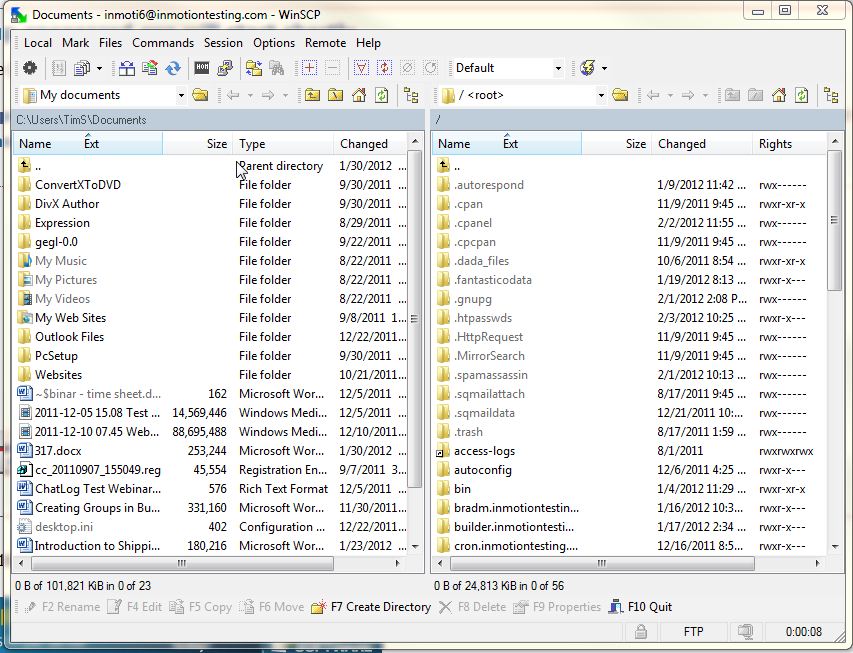Open local parent directory toolbar icon
The height and width of the screenshot is (653, 853).
click(312, 95)
